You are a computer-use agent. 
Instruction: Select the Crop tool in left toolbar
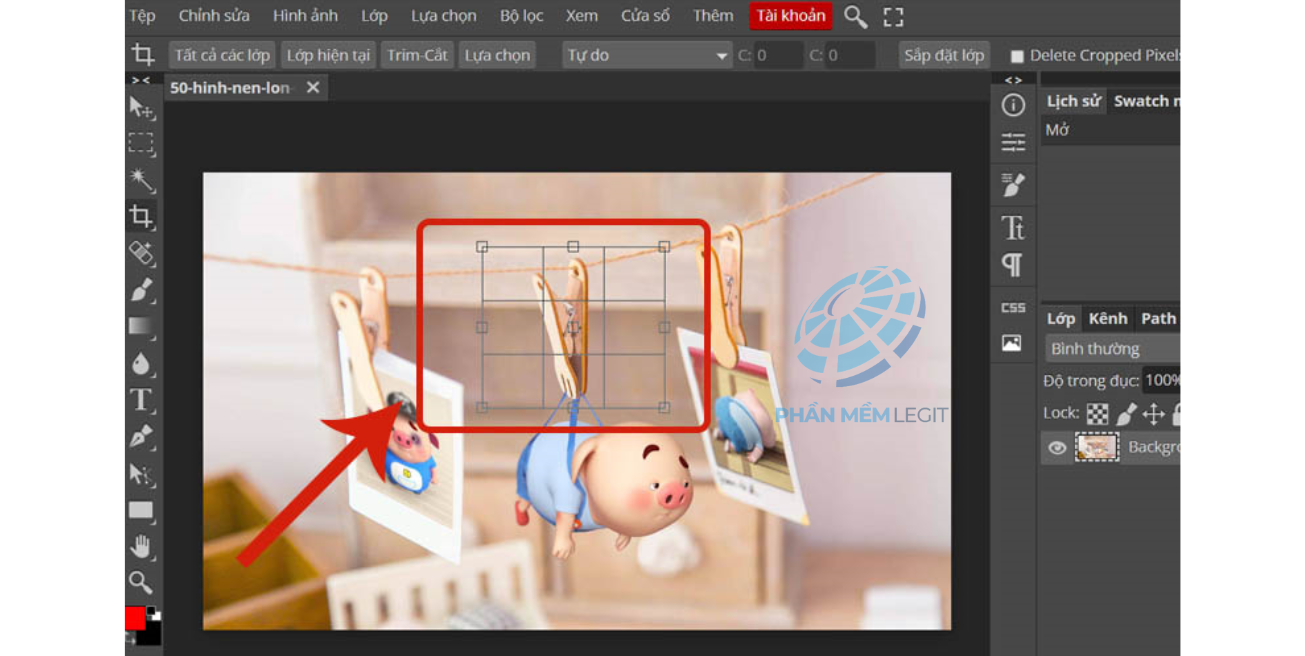pos(141,216)
